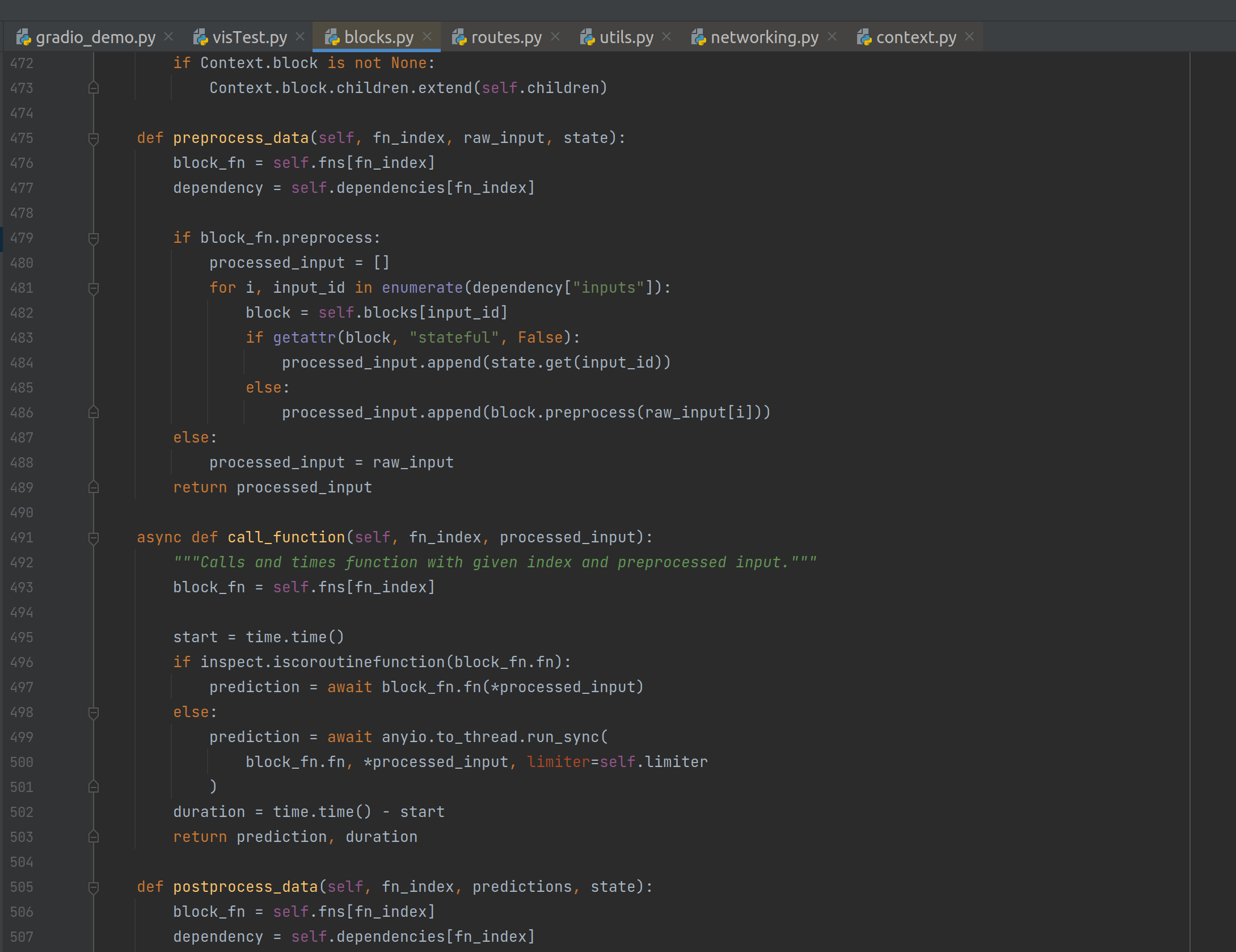Image resolution: width=1236 pixels, height=952 pixels.
Task: Close the context.py tab
Action: [x=969, y=37]
